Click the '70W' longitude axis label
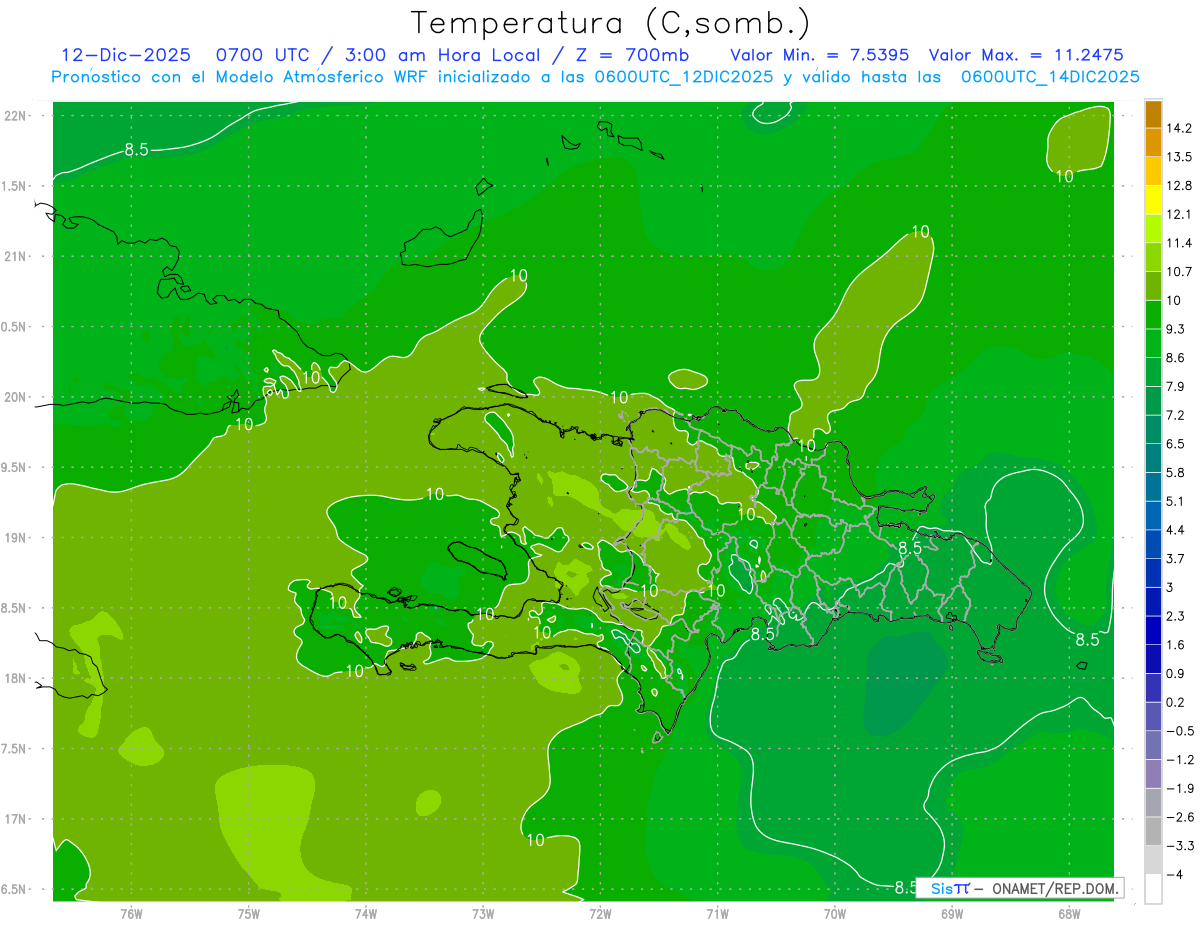This screenshot has width=1200, height=927. [835, 914]
